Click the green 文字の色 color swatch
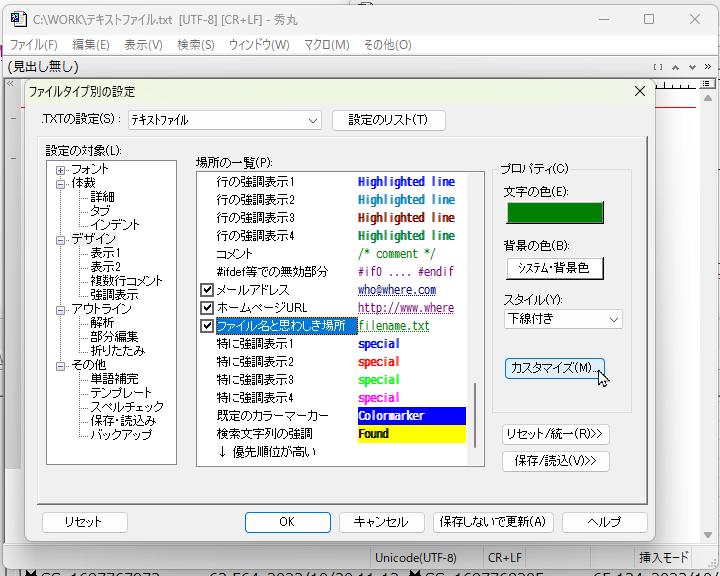The width and height of the screenshot is (720, 576). [555, 213]
